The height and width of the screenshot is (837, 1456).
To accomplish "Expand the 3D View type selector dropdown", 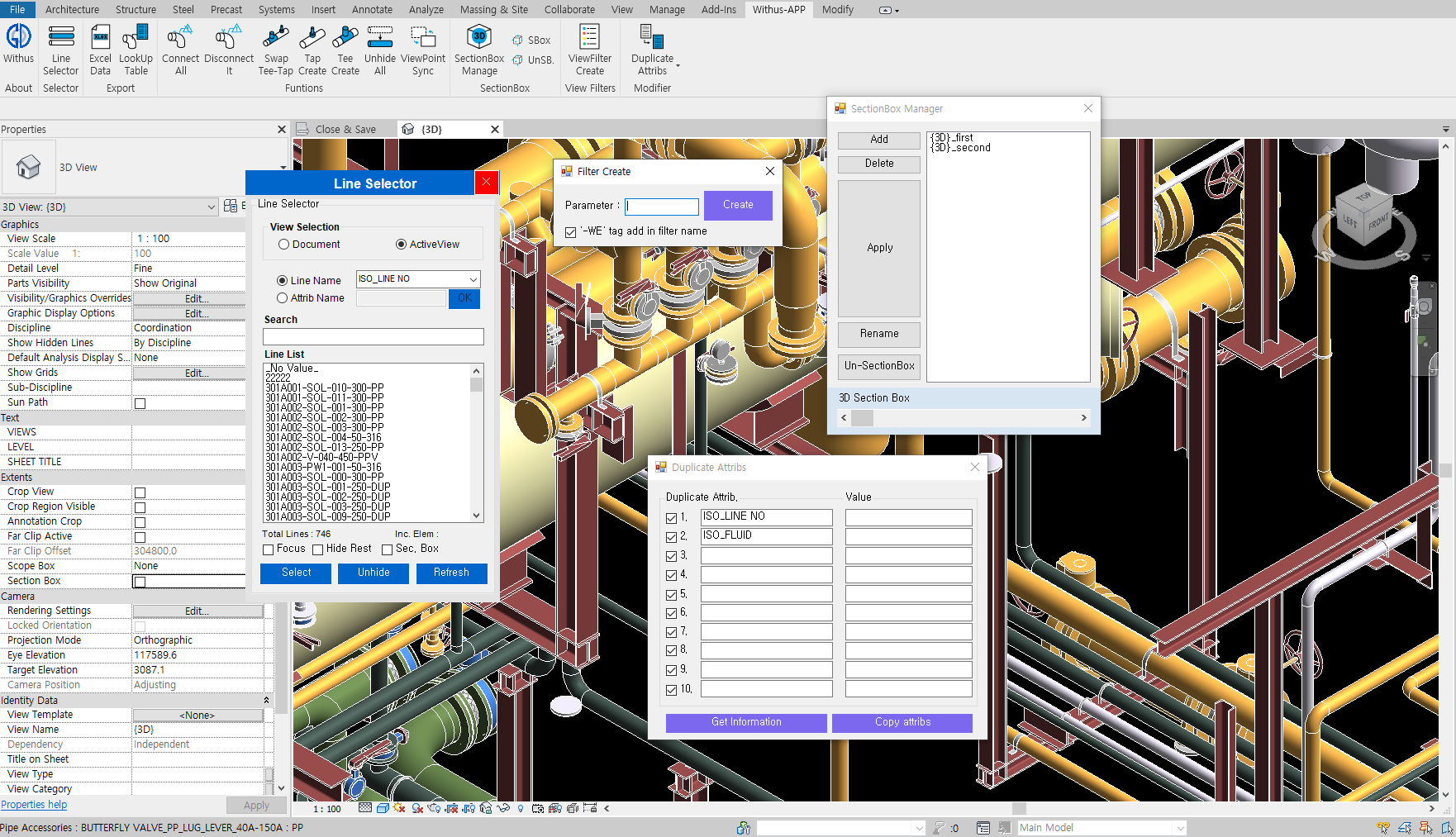I will pyautogui.click(x=283, y=168).
